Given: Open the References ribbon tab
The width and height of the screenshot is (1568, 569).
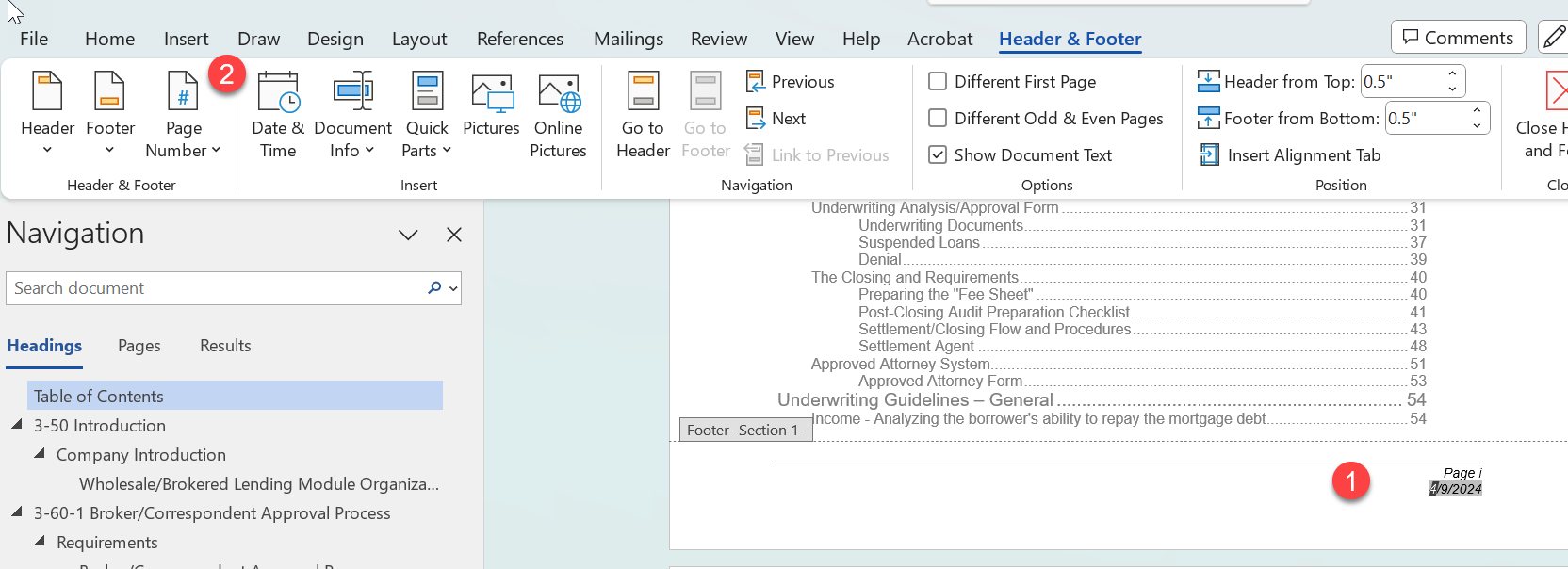Looking at the screenshot, I should pos(520,39).
